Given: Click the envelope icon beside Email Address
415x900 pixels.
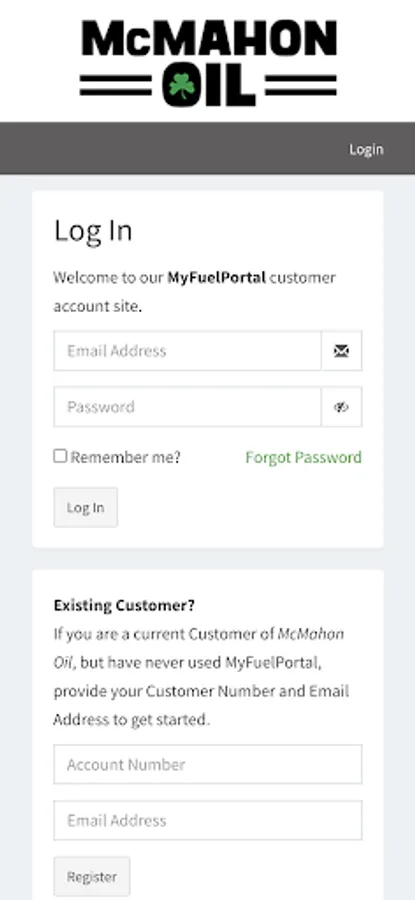Looking at the screenshot, I should (342, 351).
